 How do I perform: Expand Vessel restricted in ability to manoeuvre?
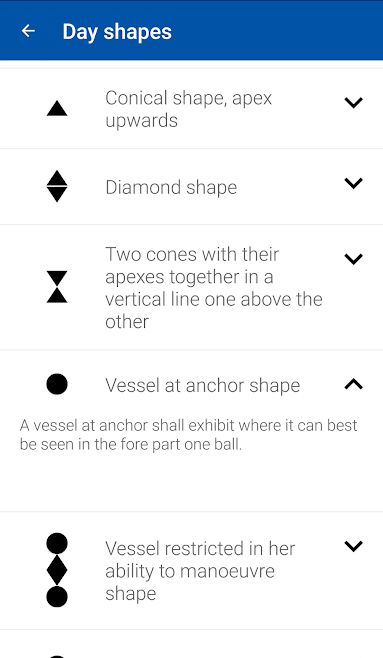pyautogui.click(x=353, y=546)
